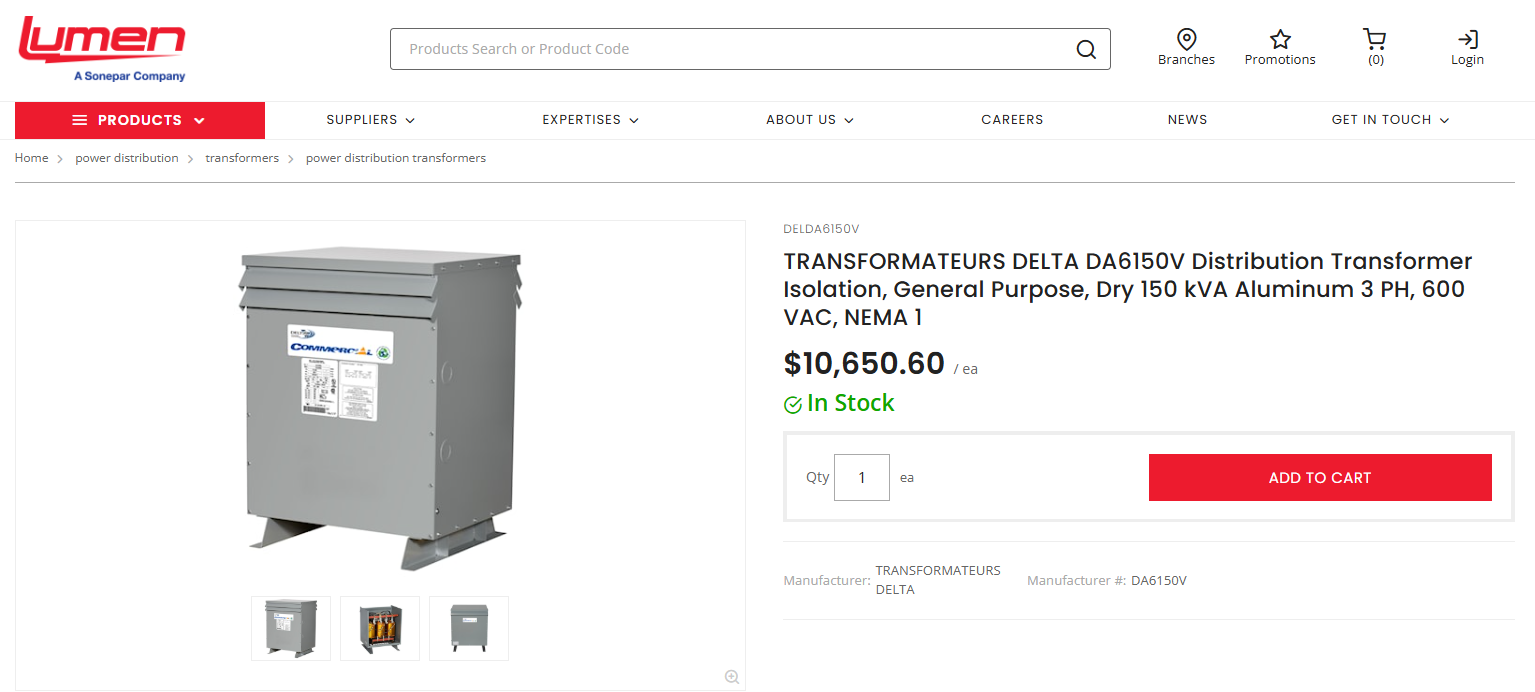This screenshot has height=692, width=1535.
Task: Open the Careers menu item
Action: coord(1012,120)
